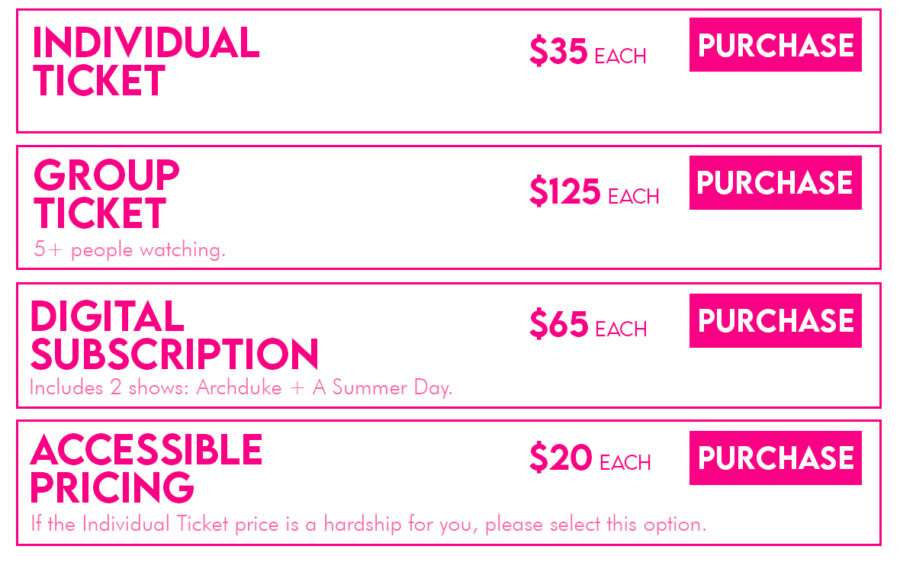Viewport: 900px width, 588px height.
Task: Click the EACH label beside $35
Action: (x=620, y=56)
